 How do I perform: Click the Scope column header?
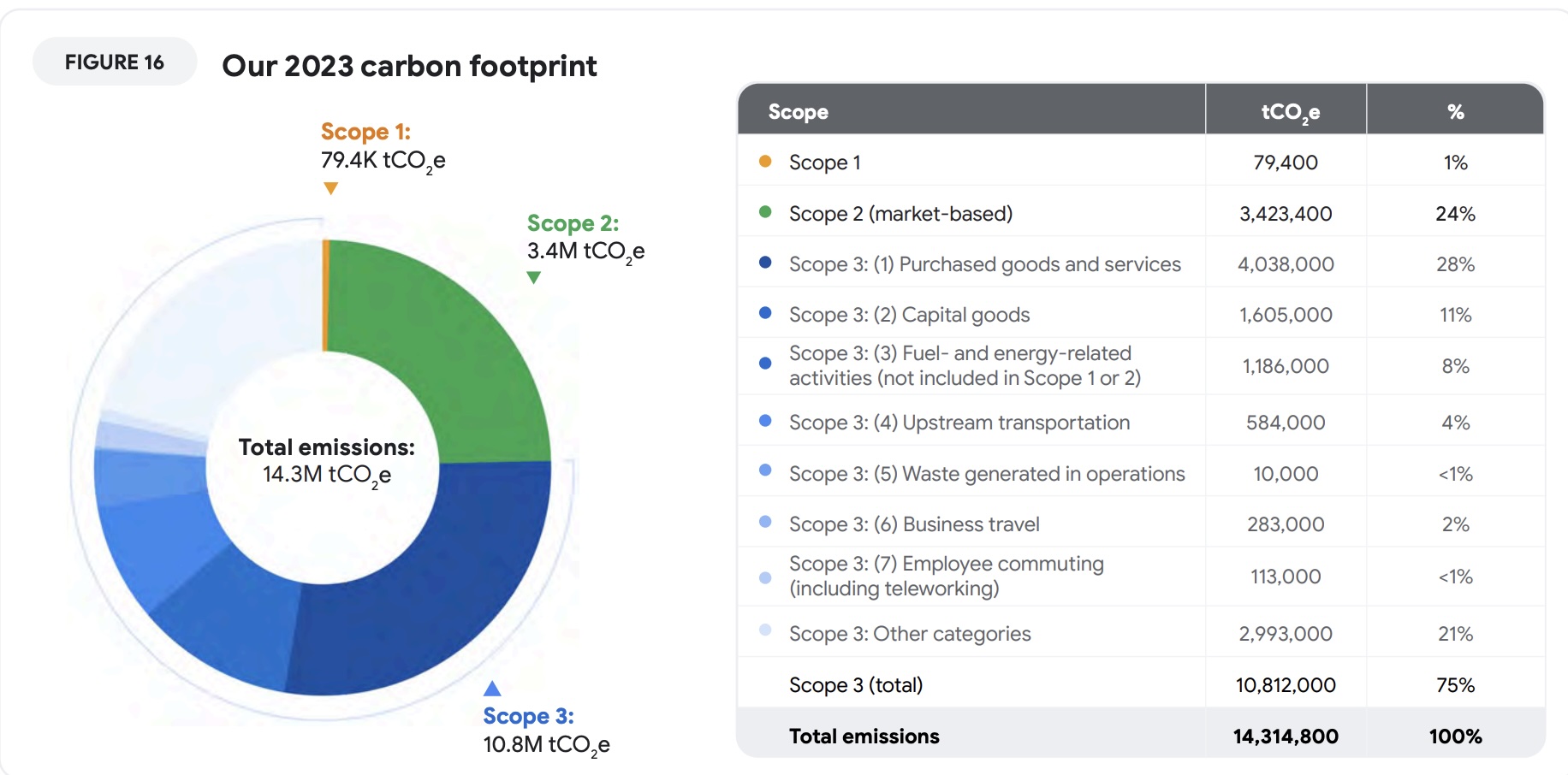coord(798,112)
